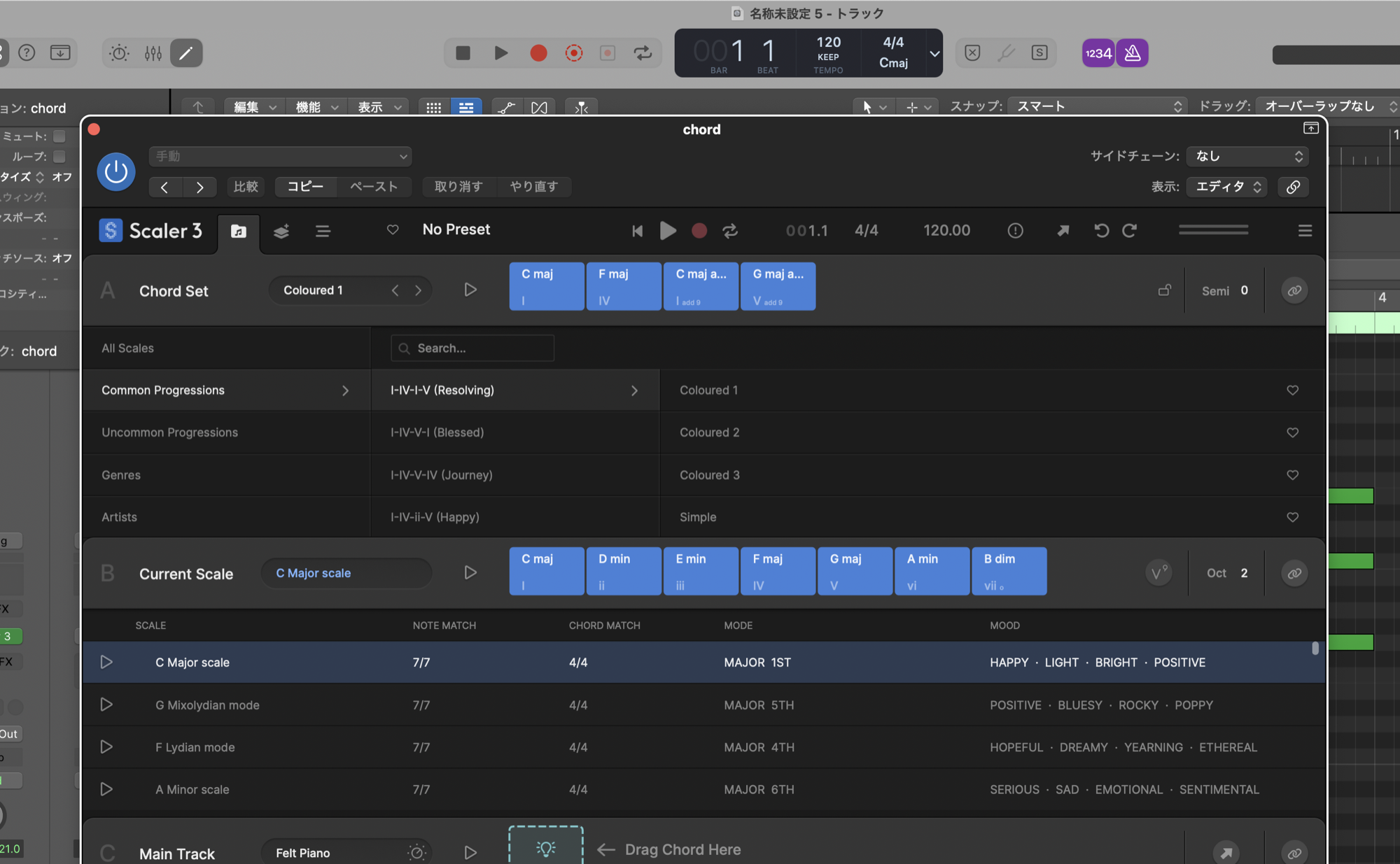Select the Scaler 3 list view tab icon
The width and height of the screenshot is (1400, 864).
(323, 232)
